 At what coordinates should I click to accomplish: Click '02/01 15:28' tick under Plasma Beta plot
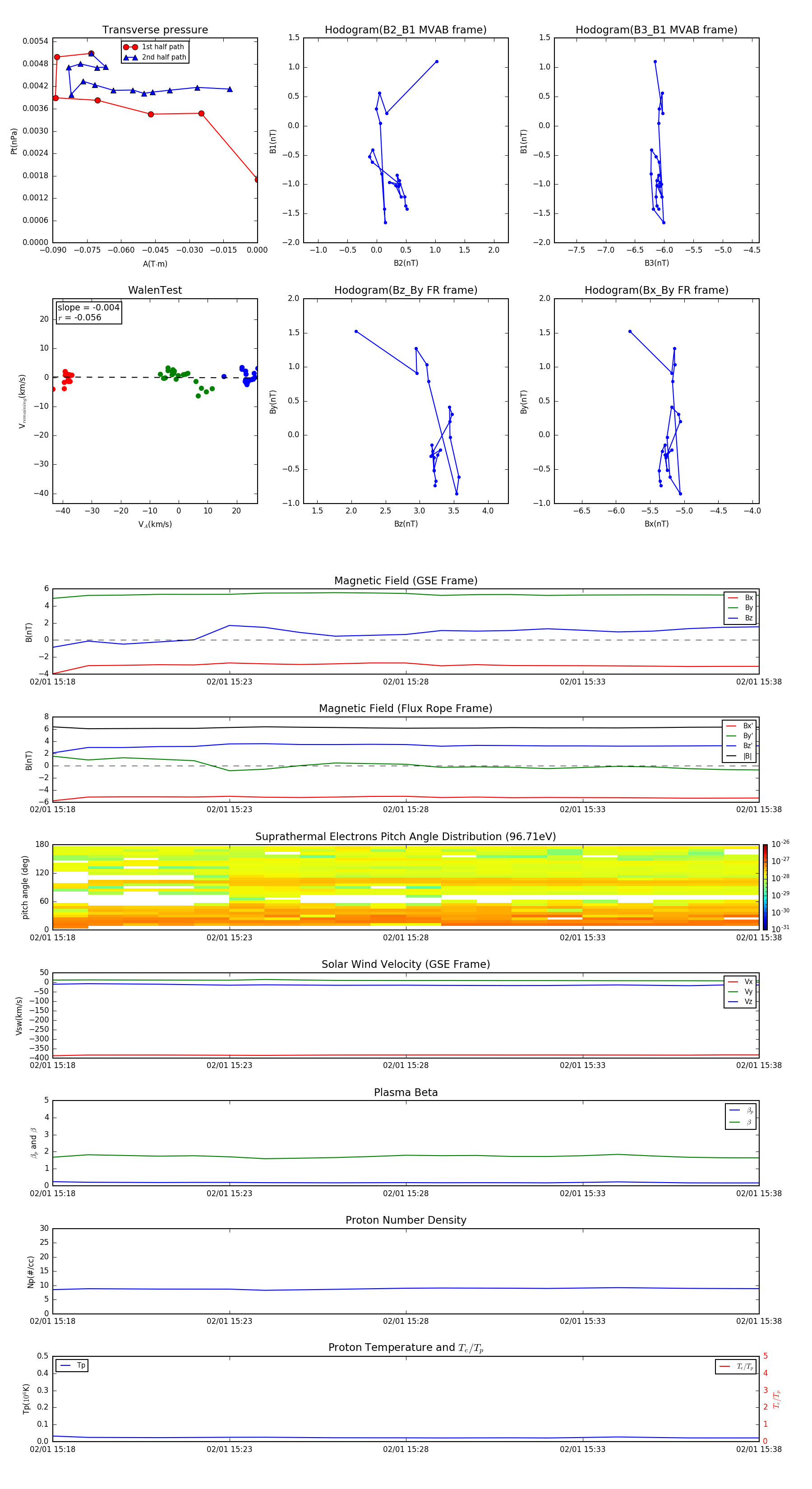pos(406,1193)
